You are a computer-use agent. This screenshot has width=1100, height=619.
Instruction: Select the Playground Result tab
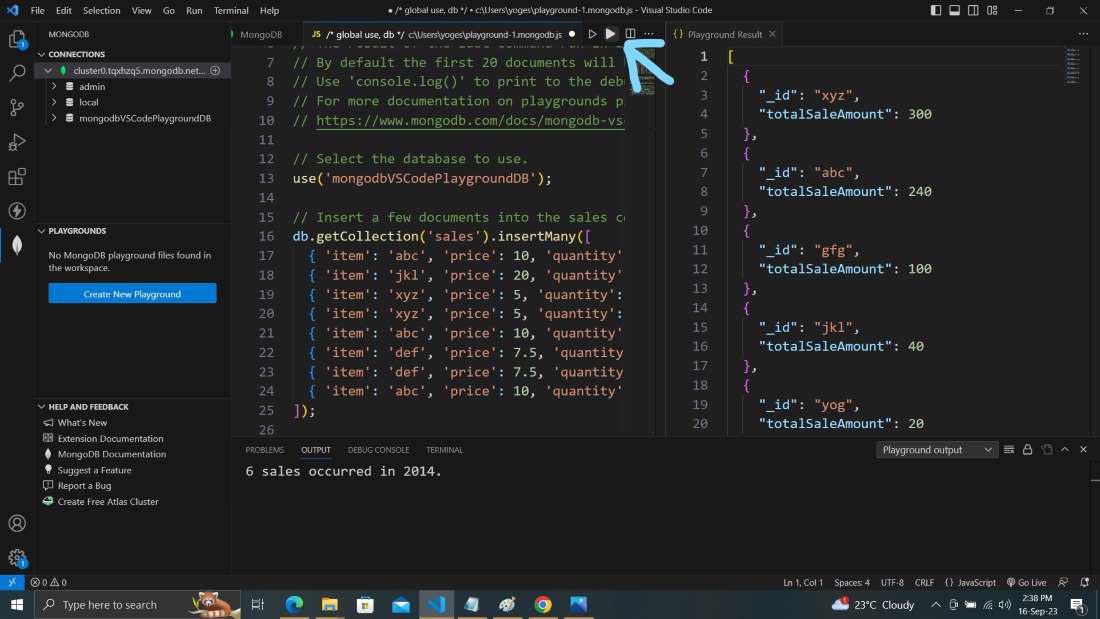pos(724,34)
